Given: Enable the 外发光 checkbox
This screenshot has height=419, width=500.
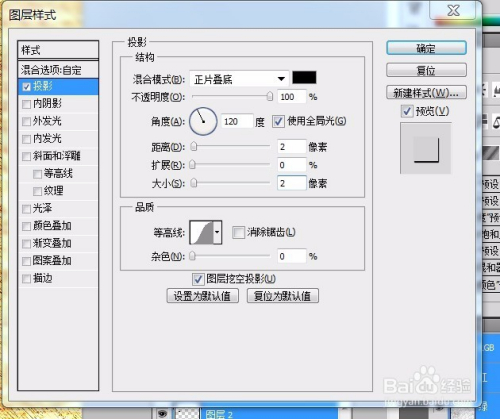Looking at the screenshot, I should click(x=26, y=122).
